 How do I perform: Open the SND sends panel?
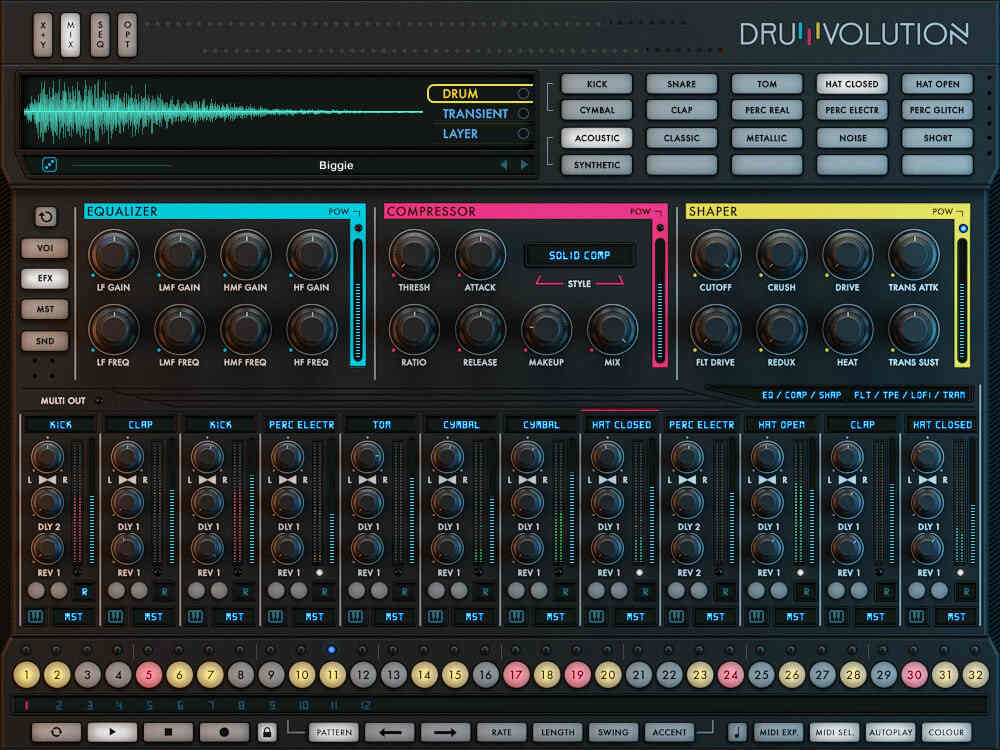44,341
